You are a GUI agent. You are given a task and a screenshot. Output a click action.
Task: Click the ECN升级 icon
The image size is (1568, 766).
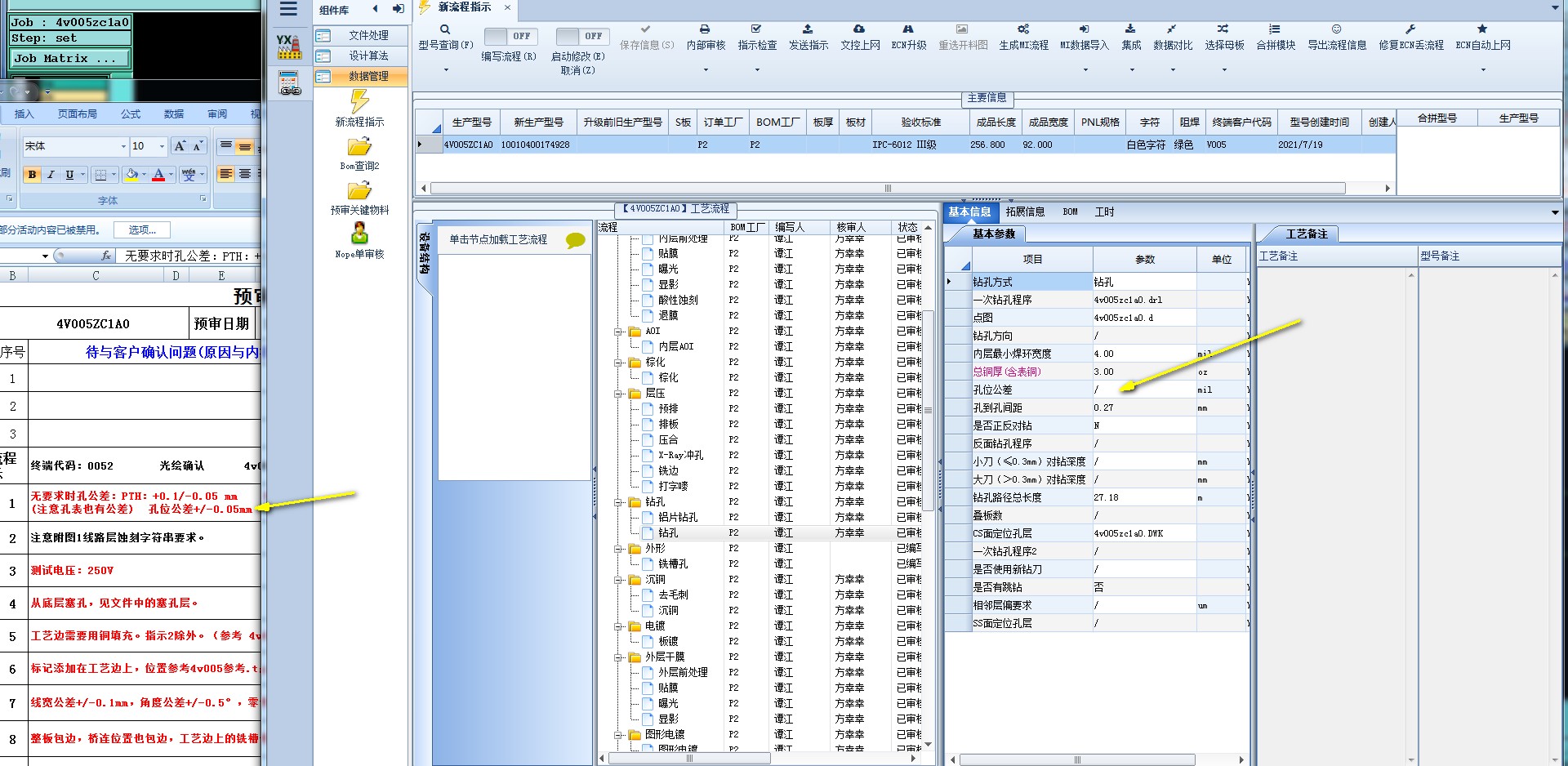[x=908, y=29]
